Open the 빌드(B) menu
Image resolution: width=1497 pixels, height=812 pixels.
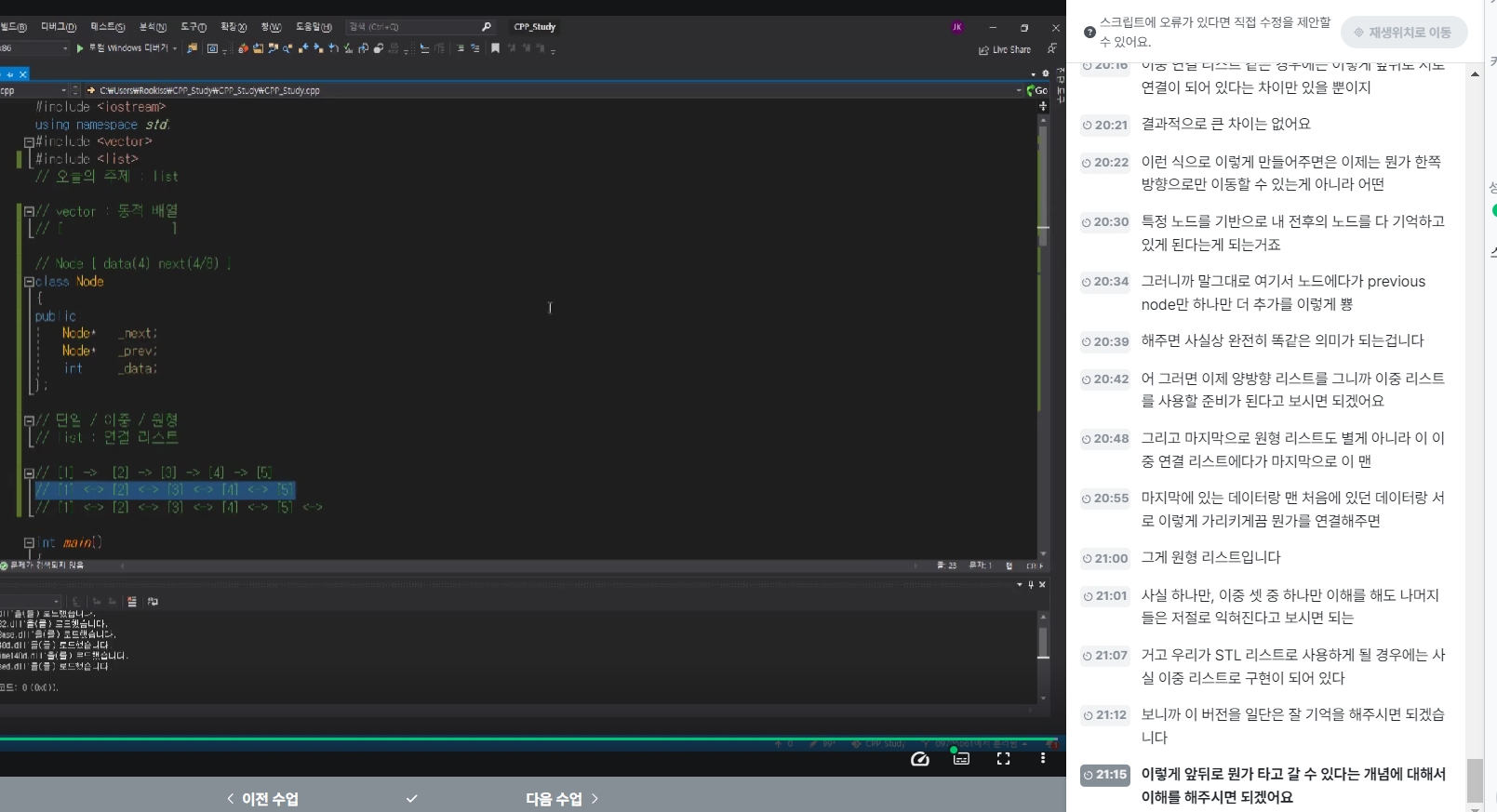pyautogui.click(x=14, y=27)
